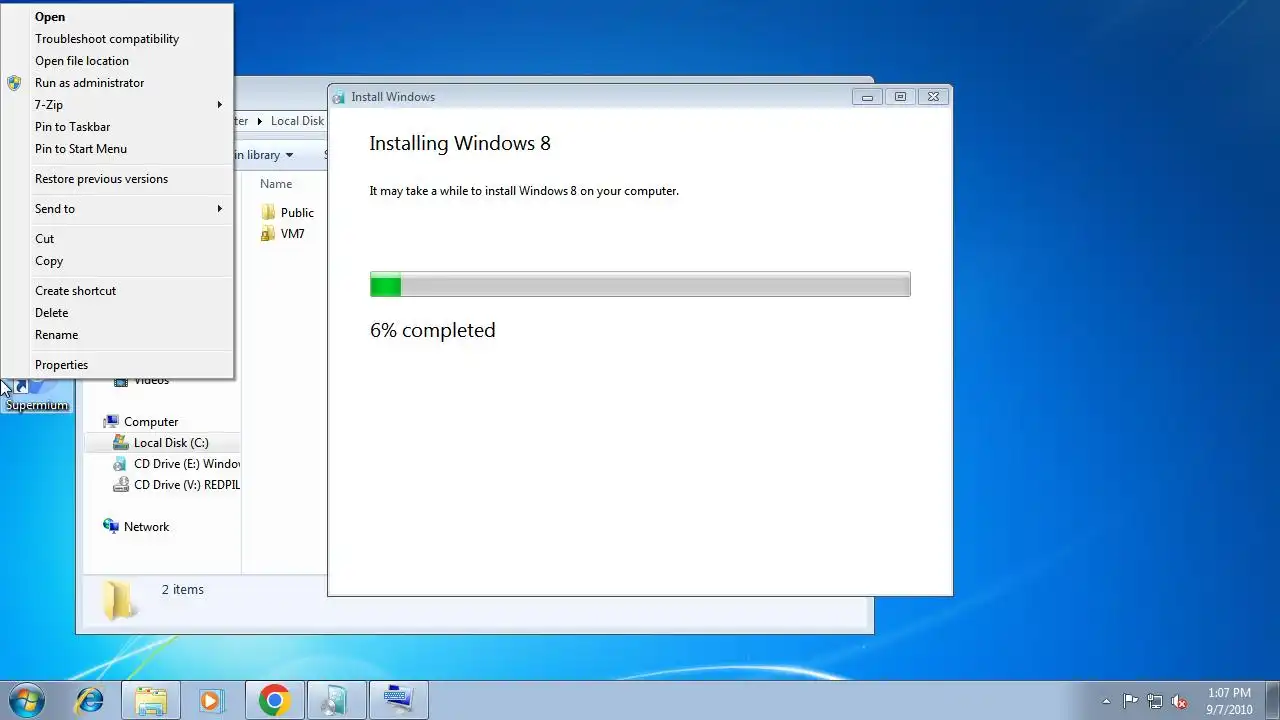Image resolution: width=1280 pixels, height=720 pixels.
Task: Choose Run as administrator
Action: tap(118, 83)
